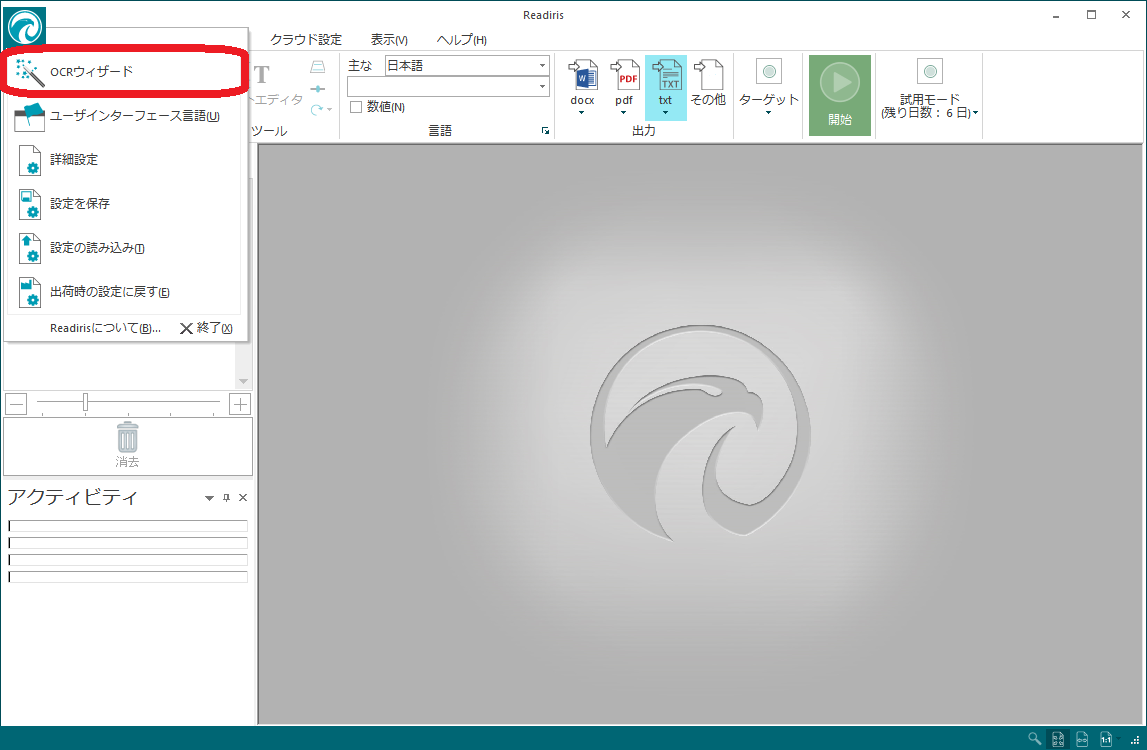Click the magnifier icon in status bar
Screen dimensions: 1147x750
click(x=1034, y=738)
